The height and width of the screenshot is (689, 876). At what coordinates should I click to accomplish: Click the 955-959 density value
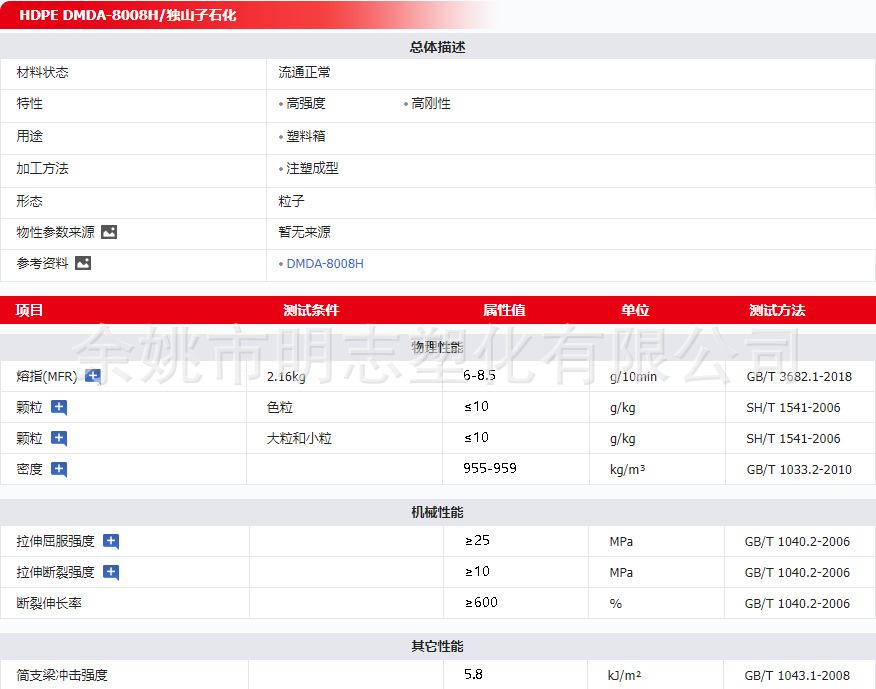click(x=490, y=468)
